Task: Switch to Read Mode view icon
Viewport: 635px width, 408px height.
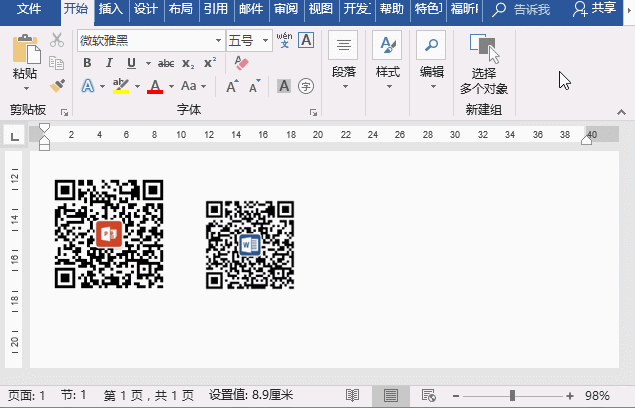Action: pyautogui.click(x=352, y=395)
